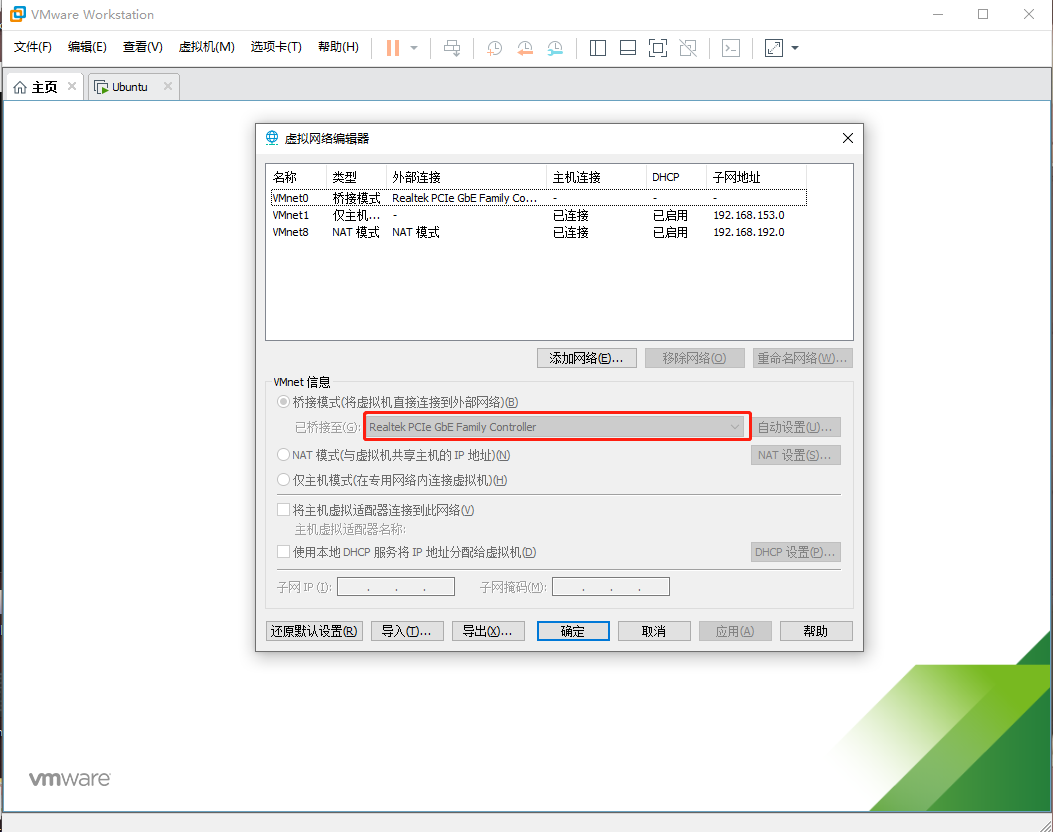Open the 文件(F) menu

coord(33,47)
